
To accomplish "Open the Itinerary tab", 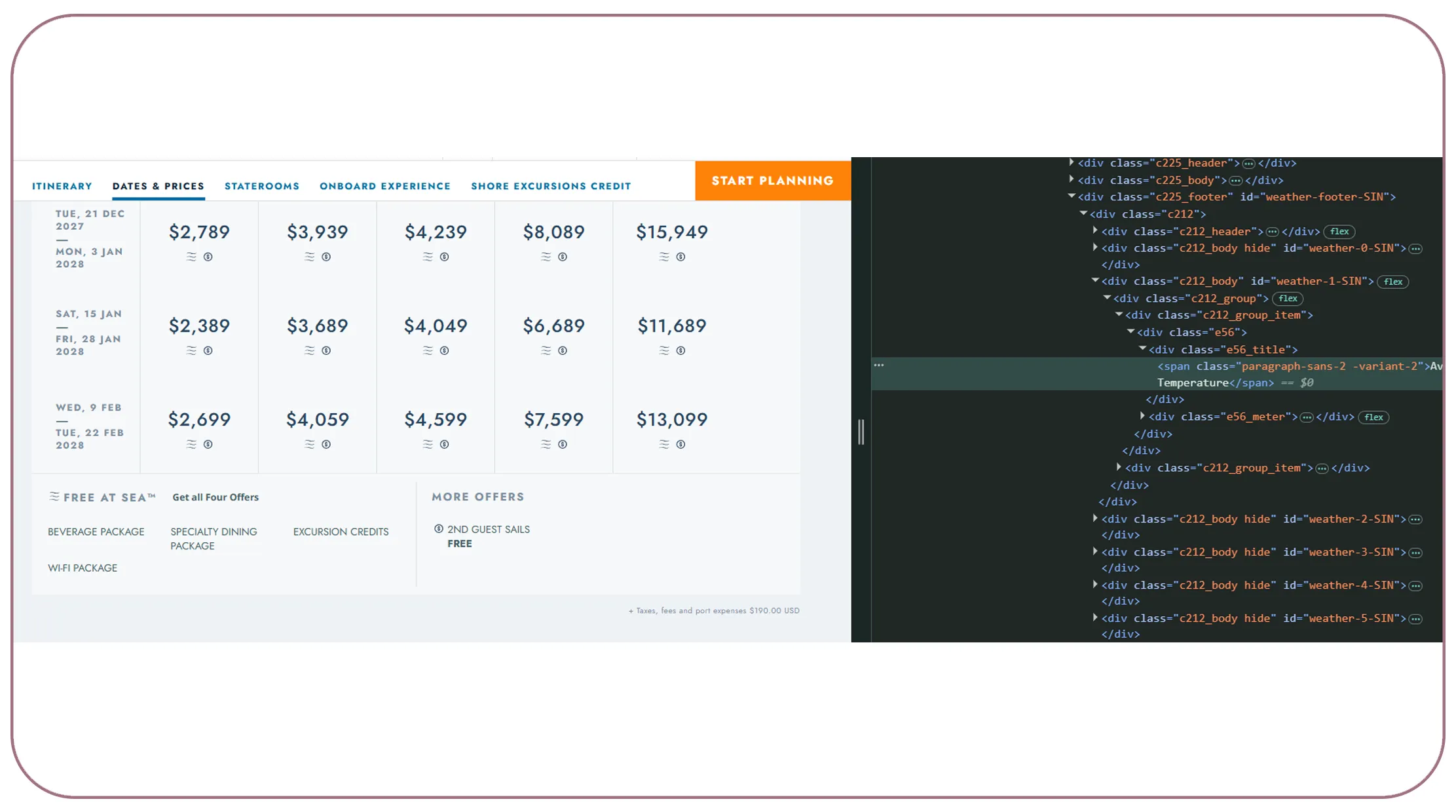I will 62,186.
